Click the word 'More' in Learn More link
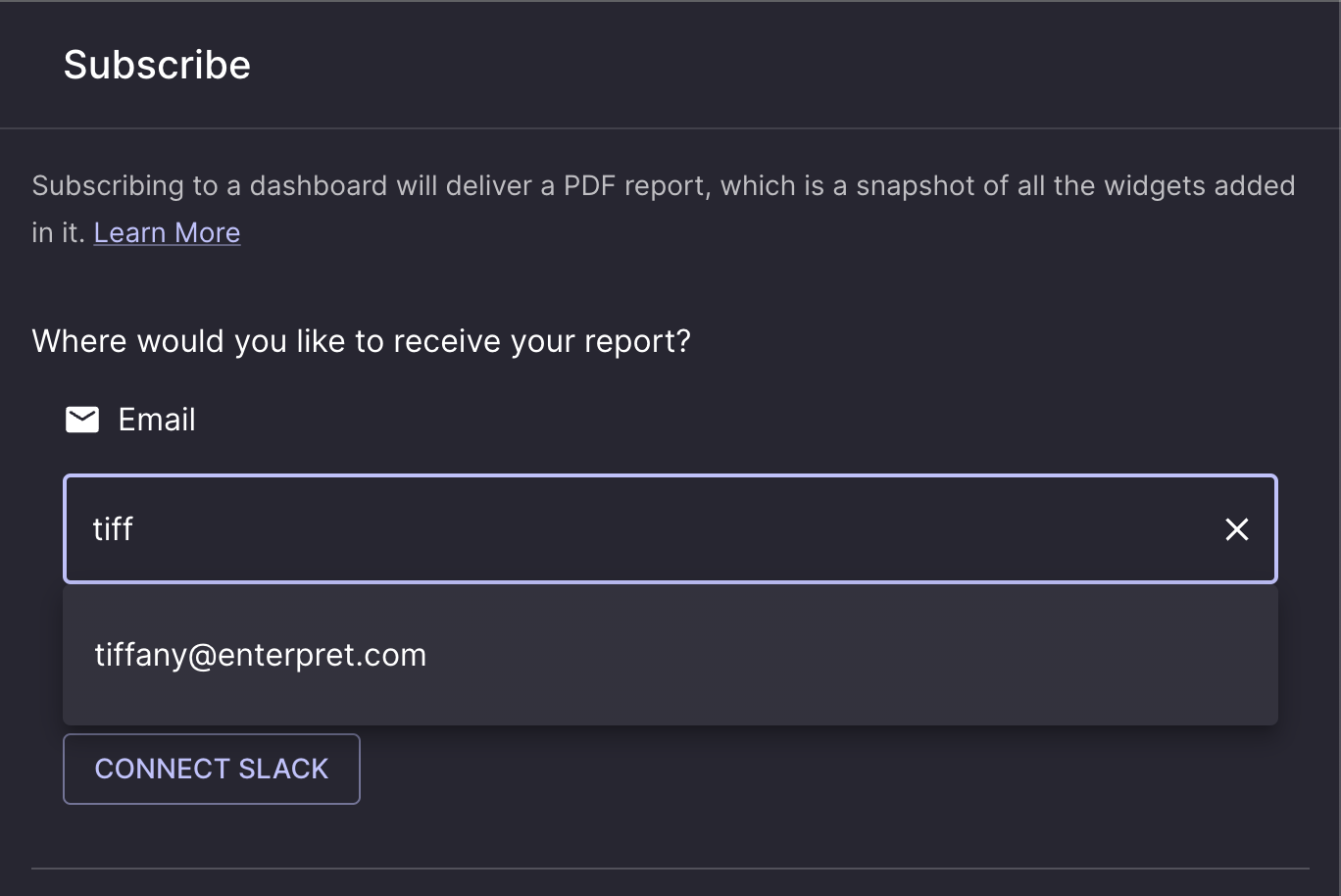Screen dimensions: 1341x896 [208, 232]
